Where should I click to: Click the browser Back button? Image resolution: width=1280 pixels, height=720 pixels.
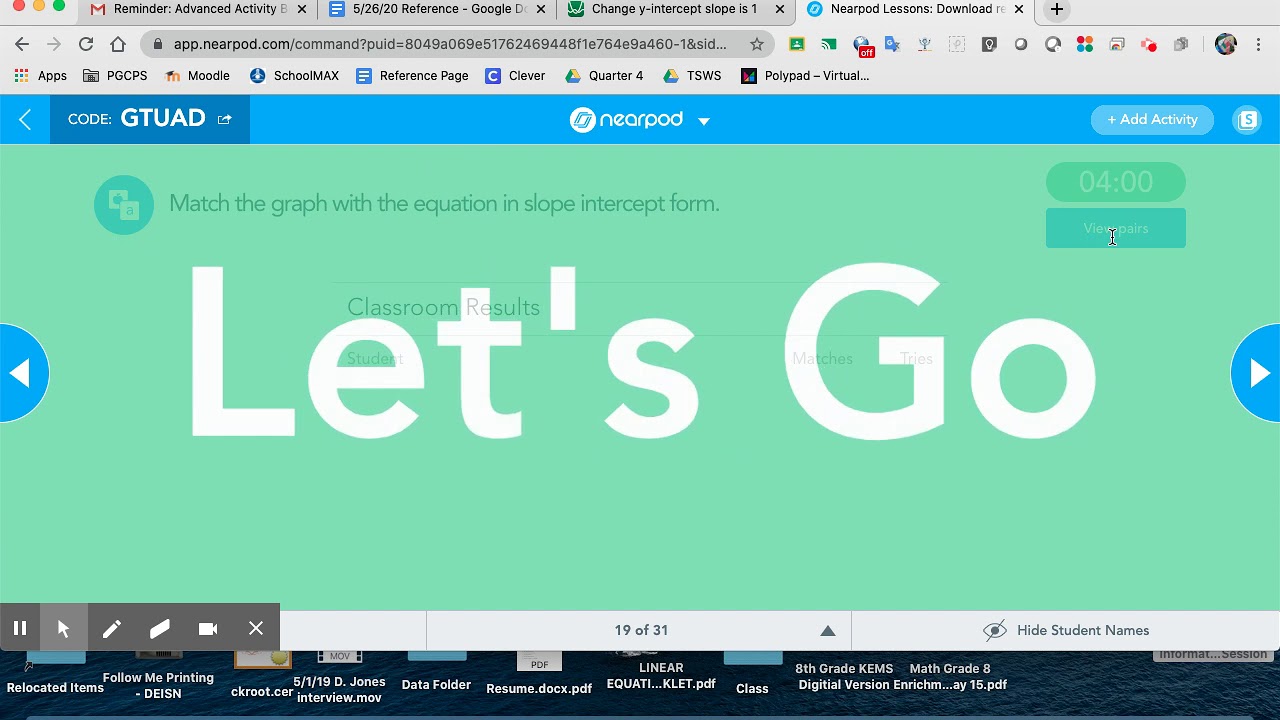22,44
